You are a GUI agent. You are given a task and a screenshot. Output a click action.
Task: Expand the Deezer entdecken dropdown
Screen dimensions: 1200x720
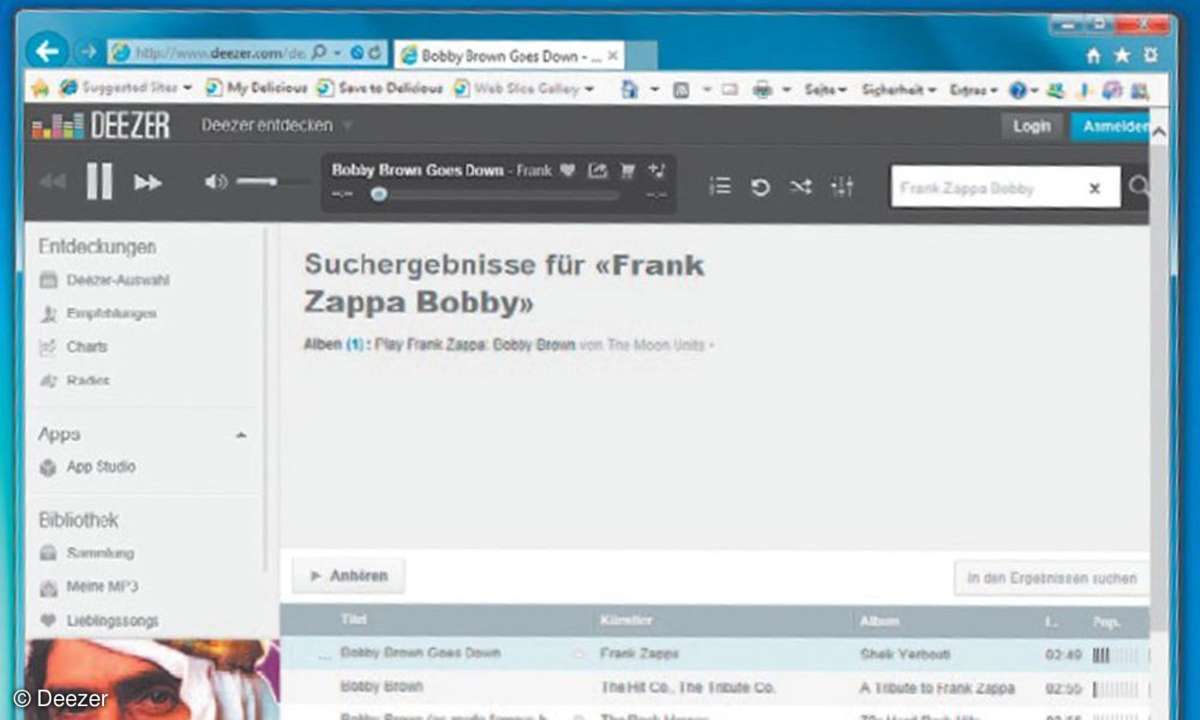point(277,126)
